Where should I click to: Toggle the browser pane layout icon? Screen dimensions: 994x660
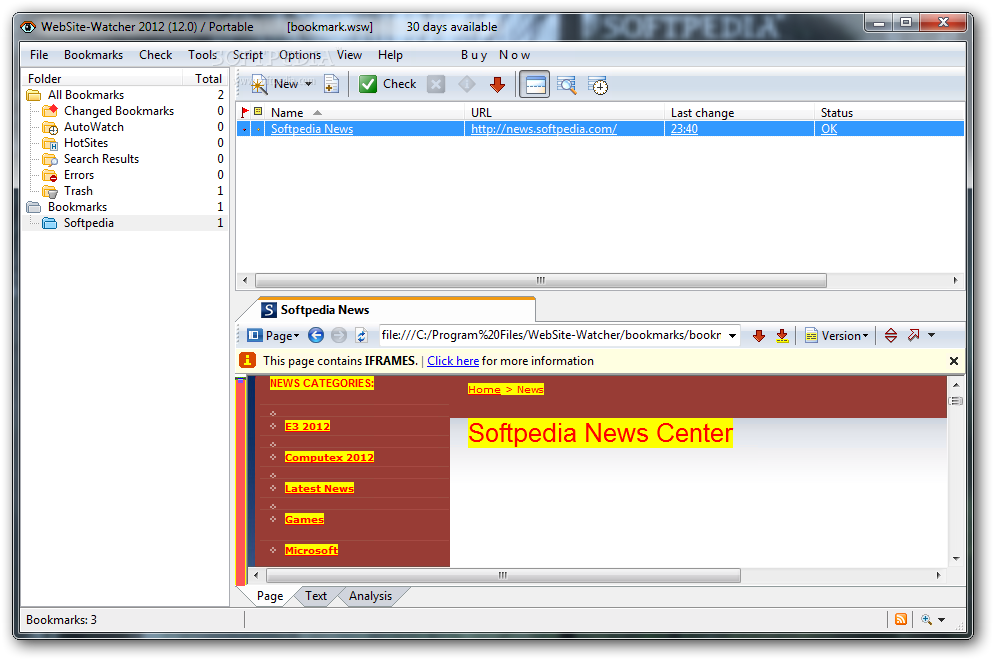[x=535, y=84]
